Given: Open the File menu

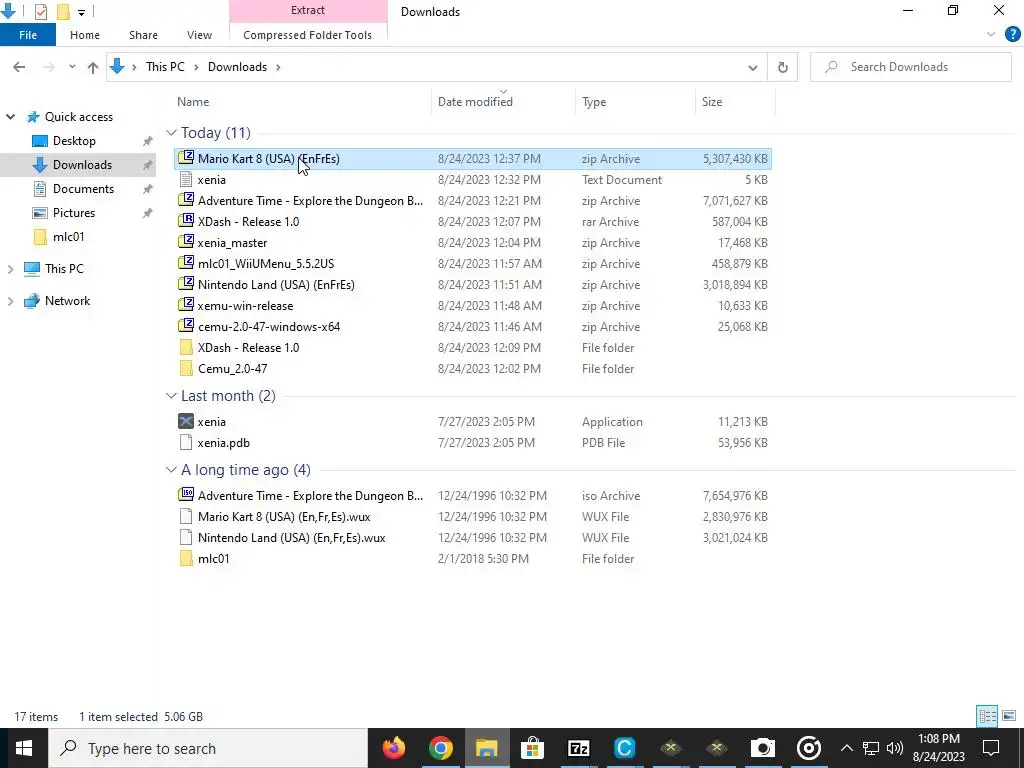Looking at the screenshot, I should click(x=28, y=35).
